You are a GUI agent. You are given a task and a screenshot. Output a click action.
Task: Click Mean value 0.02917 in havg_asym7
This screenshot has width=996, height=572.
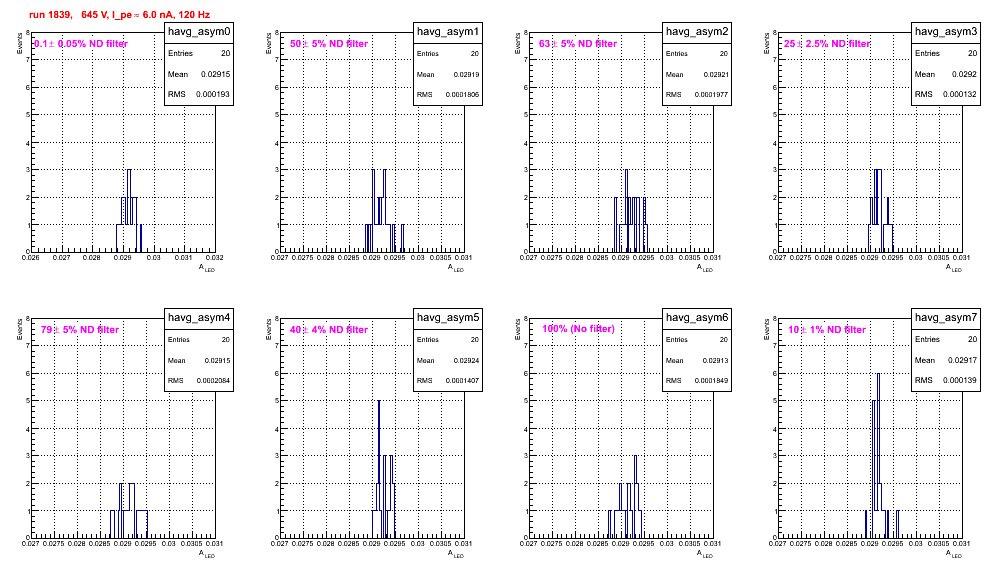coord(962,360)
